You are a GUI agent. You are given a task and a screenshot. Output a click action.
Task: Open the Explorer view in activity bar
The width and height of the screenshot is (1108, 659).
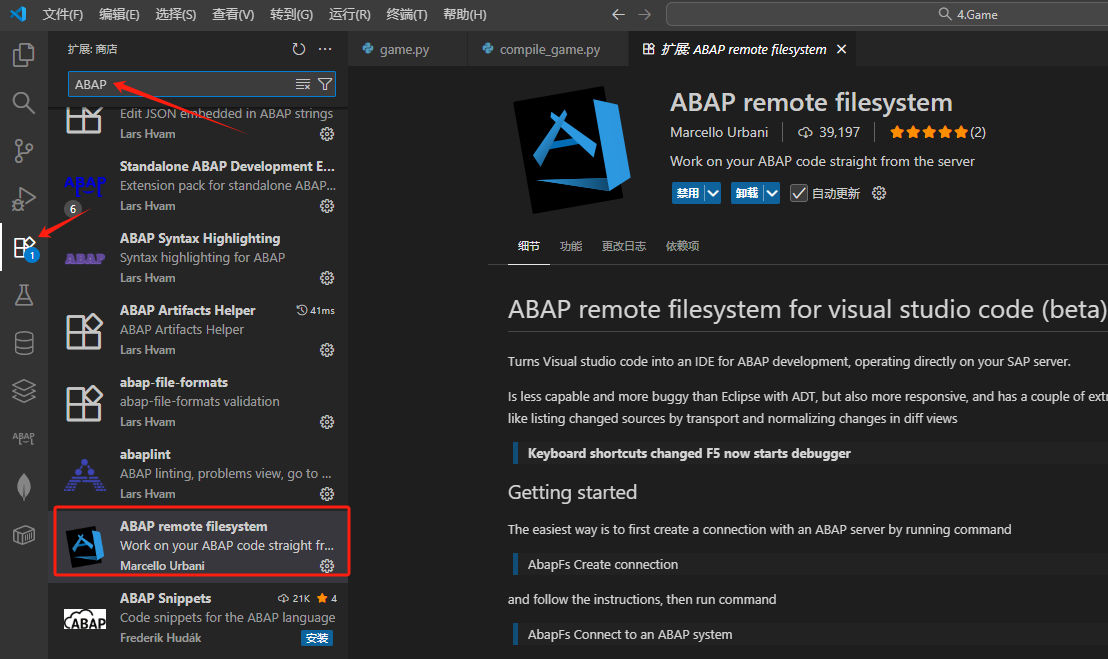pos(23,54)
